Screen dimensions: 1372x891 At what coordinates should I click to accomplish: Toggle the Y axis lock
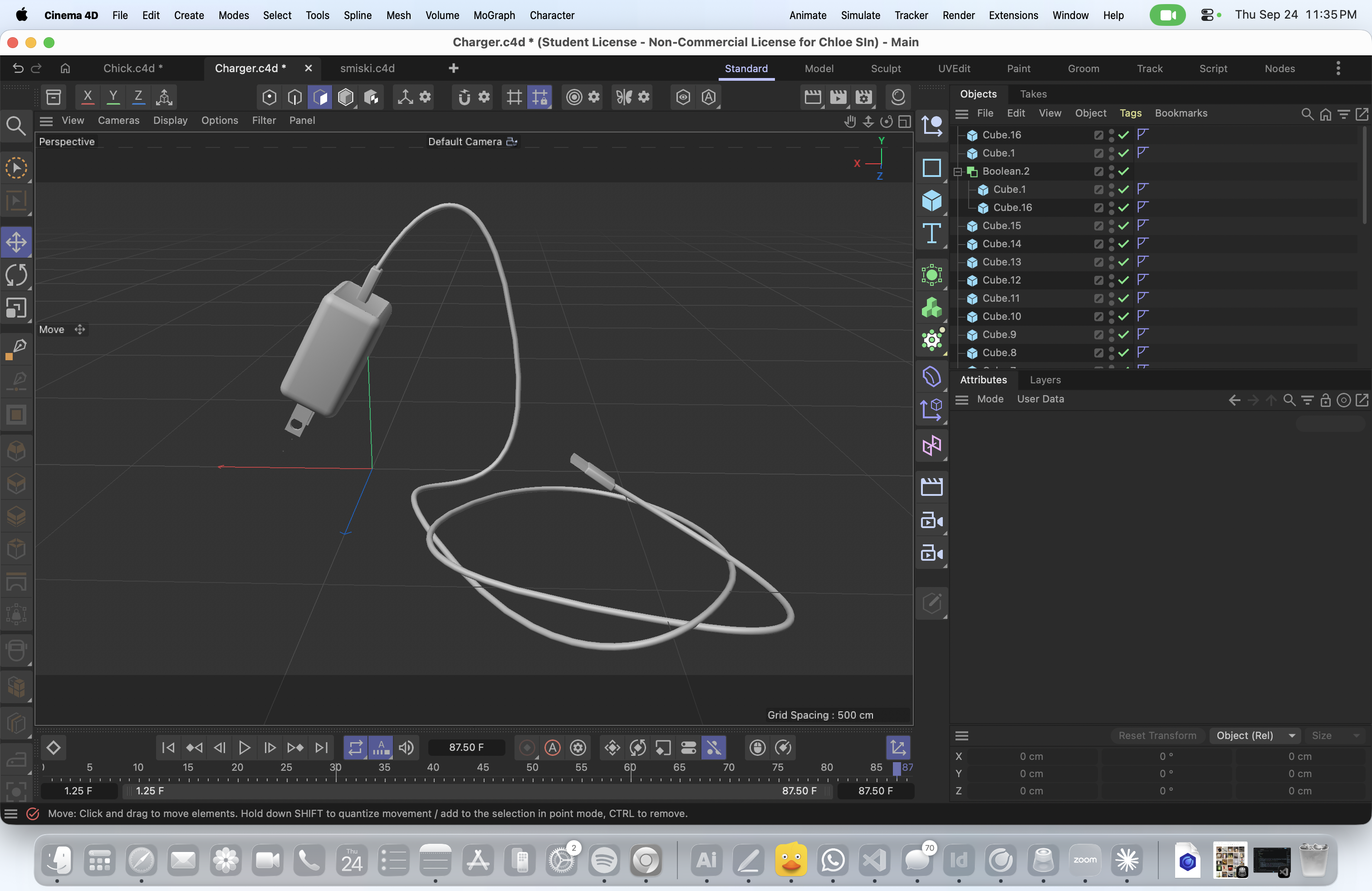click(113, 97)
